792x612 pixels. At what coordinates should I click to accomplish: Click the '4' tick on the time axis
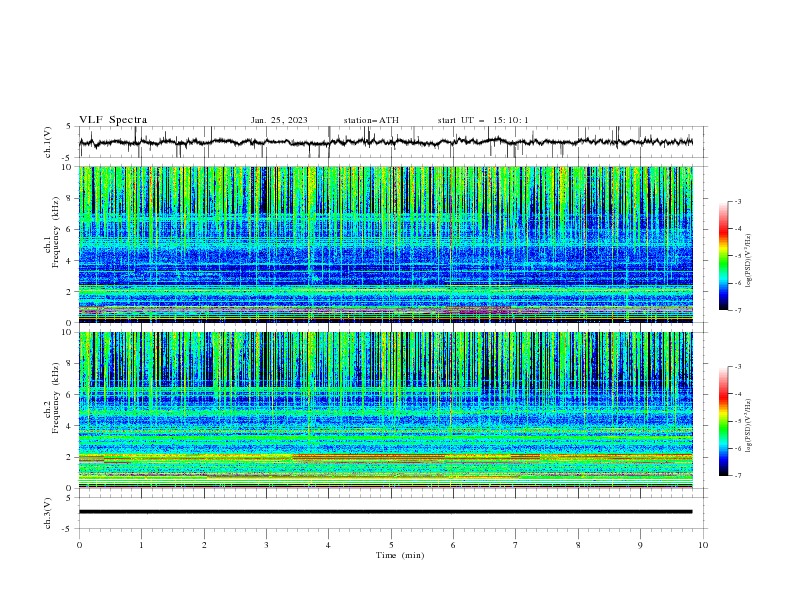pyautogui.click(x=329, y=545)
